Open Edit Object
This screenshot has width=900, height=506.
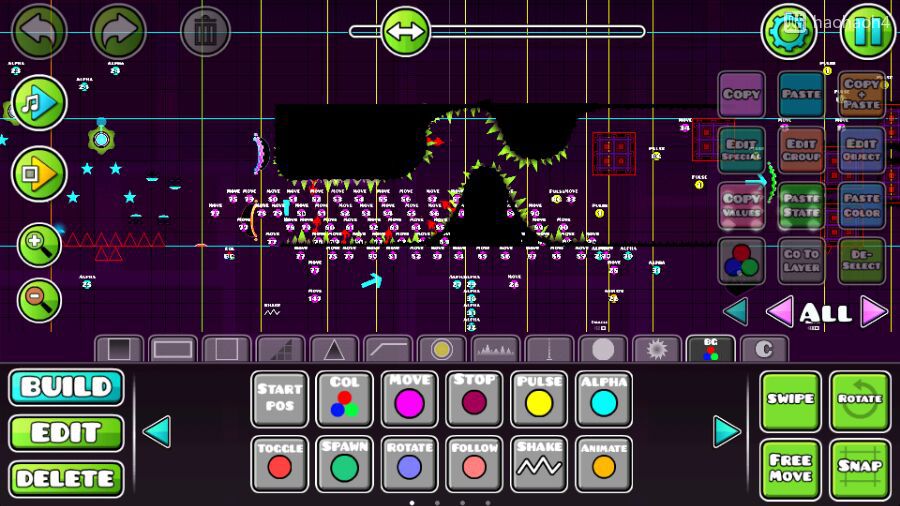click(x=862, y=150)
